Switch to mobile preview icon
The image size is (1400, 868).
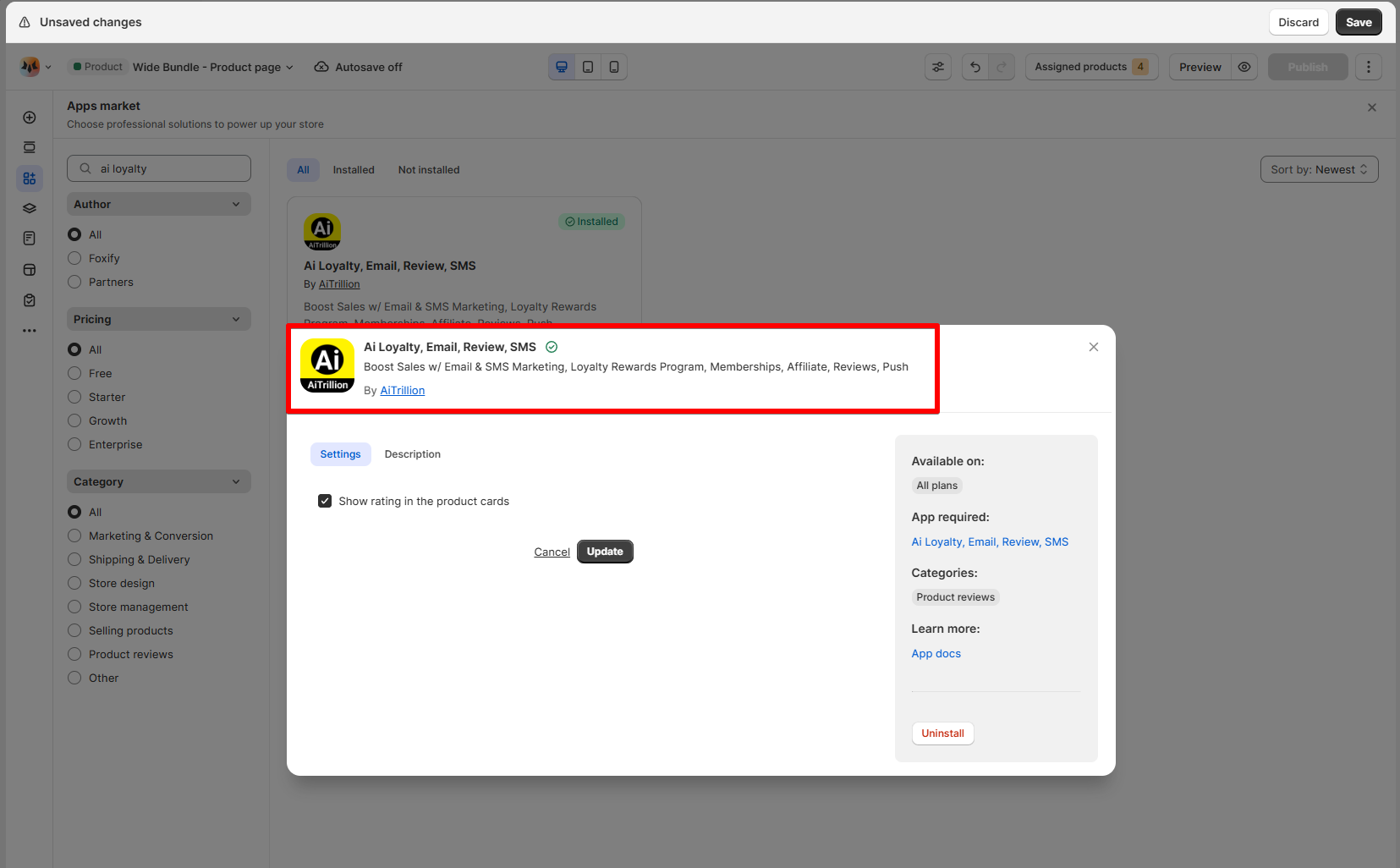pos(614,67)
